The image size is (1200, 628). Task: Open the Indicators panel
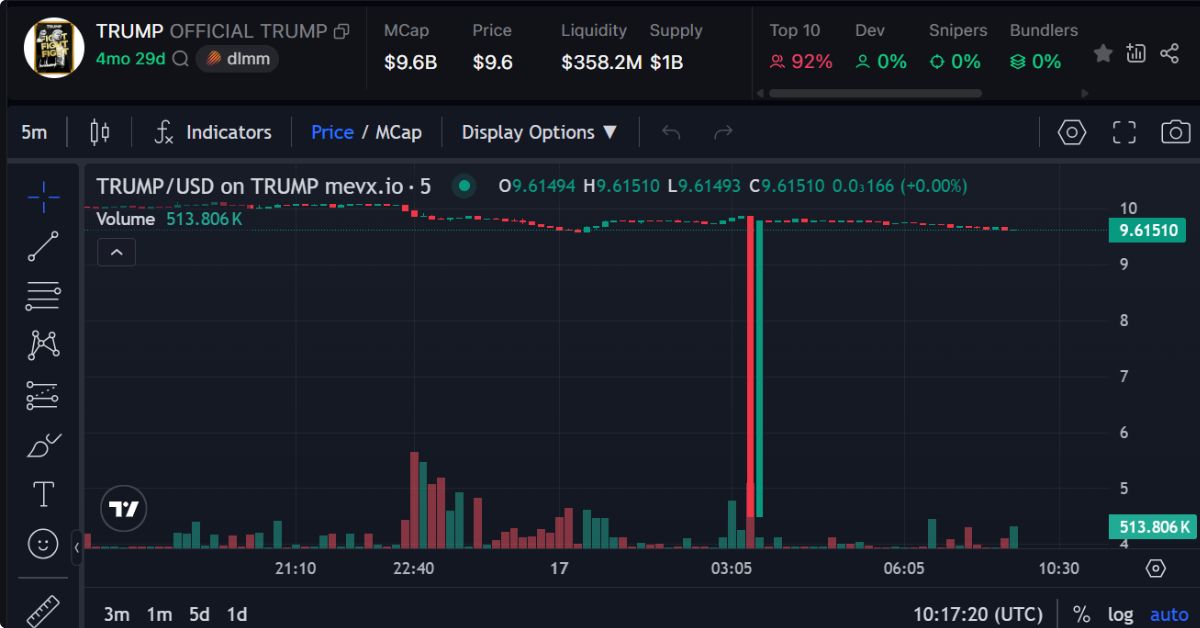[x=213, y=132]
